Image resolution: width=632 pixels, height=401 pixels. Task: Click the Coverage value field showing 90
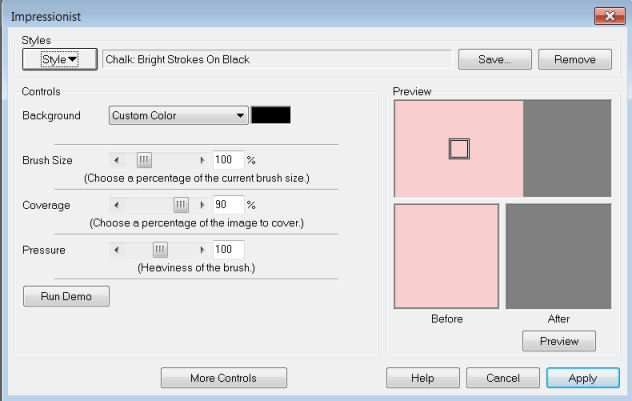point(228,205)
